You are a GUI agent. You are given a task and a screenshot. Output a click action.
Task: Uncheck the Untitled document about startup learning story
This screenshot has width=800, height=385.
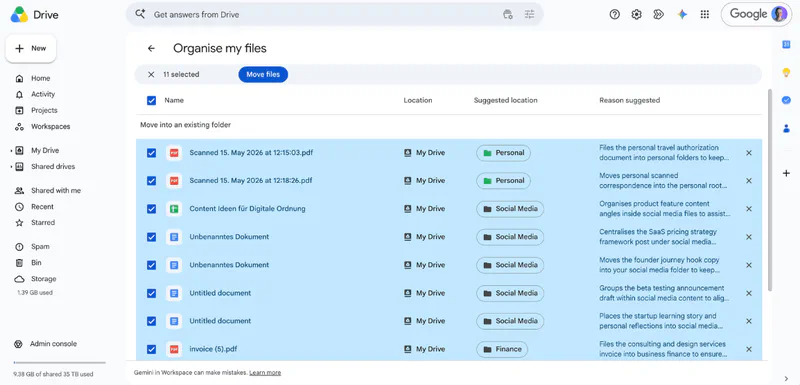pyautogui.click(x=152, y=321)
